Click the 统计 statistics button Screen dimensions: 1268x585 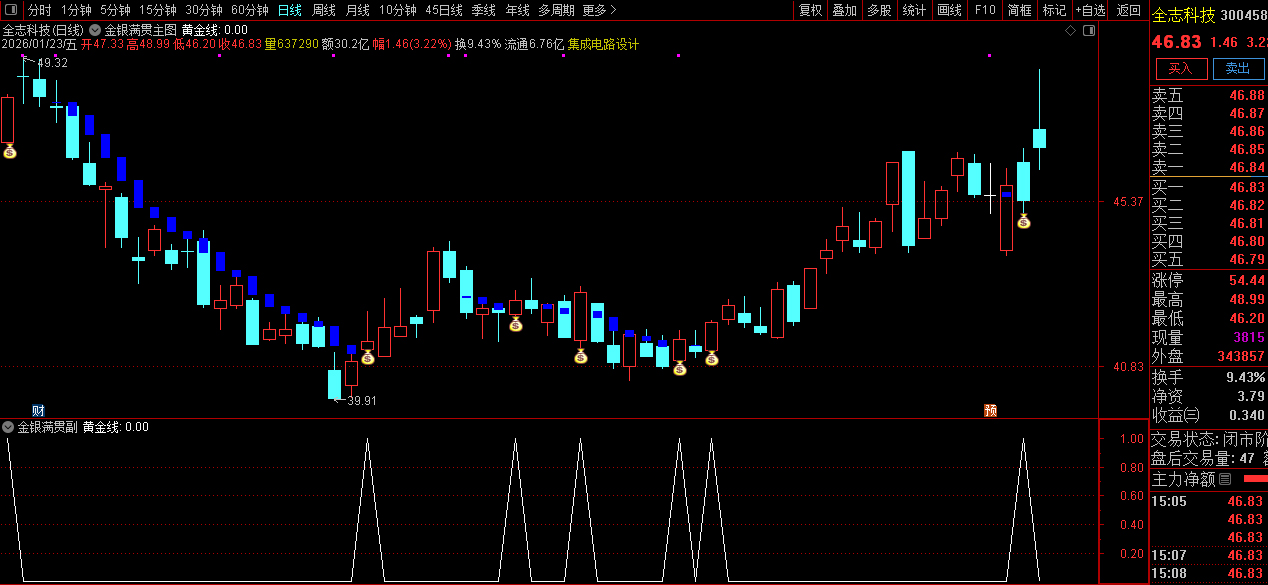(914, 10)
